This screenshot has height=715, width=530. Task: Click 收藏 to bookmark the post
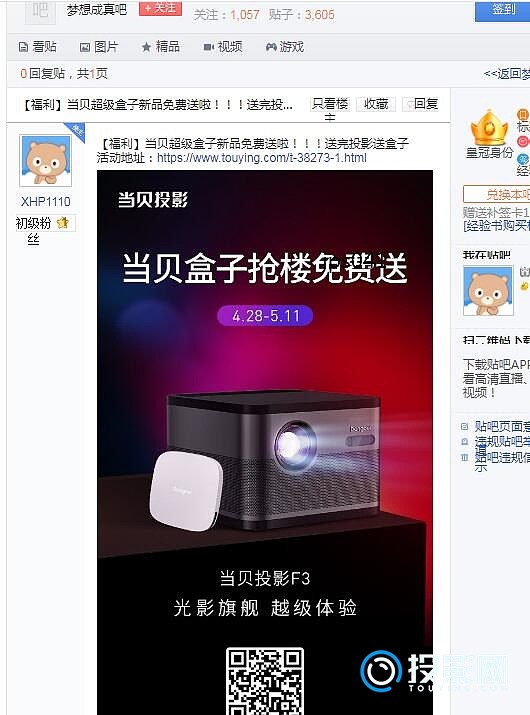(376, 104)
